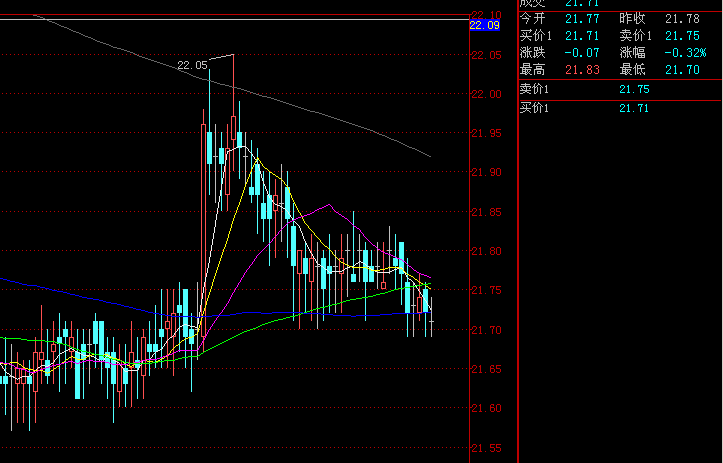Select the 卖价1 label in the 买价1 summary row
723x463 pixels.
pos(635,36)
